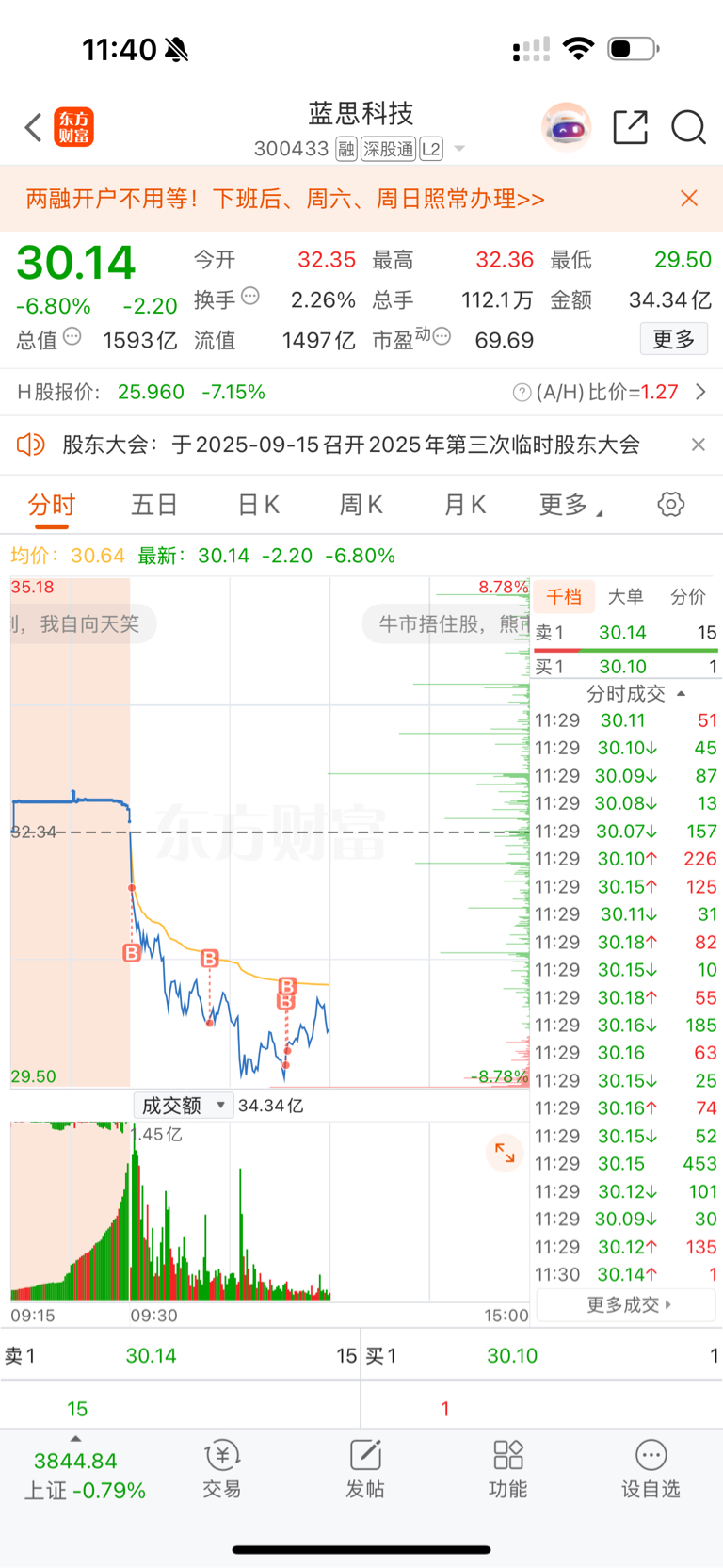The width and height of the screenshot is (723, 1568).
Task: Open the search magnifier icon
Action: coord(688,127)
